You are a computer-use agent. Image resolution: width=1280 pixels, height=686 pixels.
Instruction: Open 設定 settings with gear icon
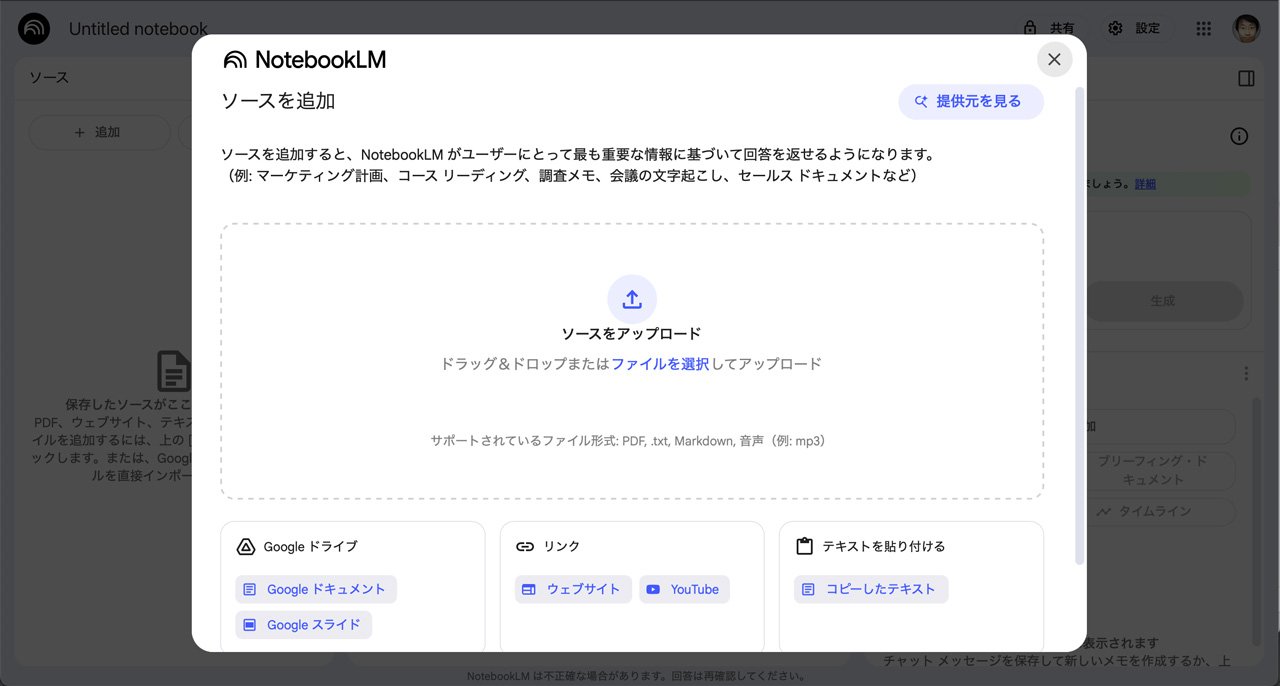click(x=1137, y=29)
